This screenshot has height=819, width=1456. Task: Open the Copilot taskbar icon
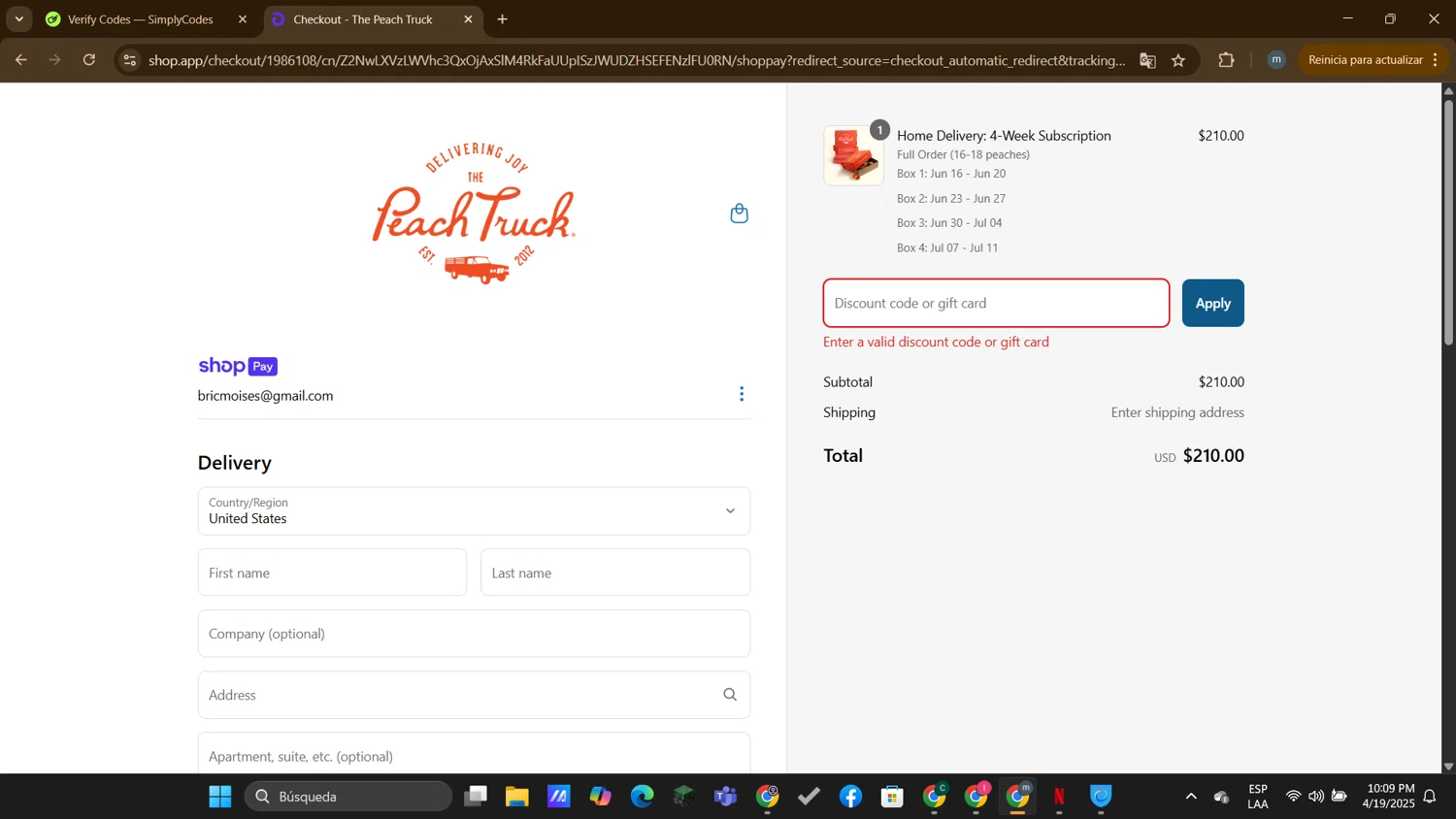pyautogui.click(x=600, y=797)
